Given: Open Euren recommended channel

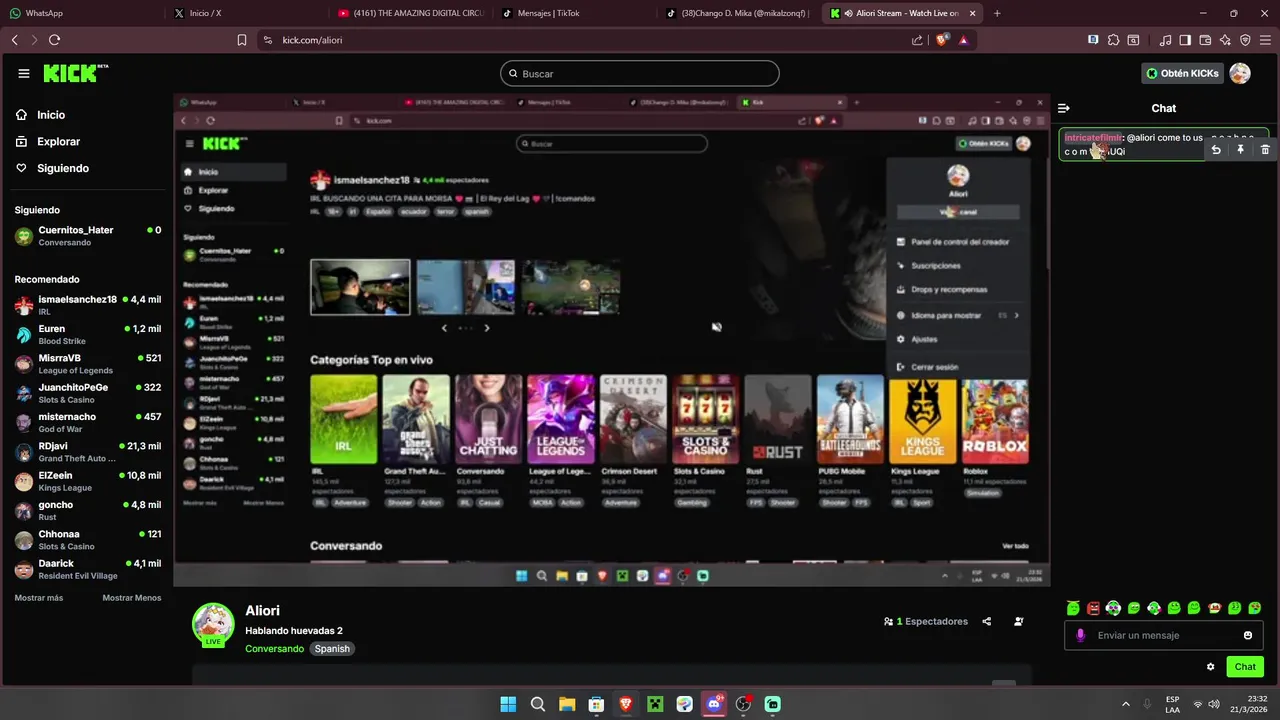Looking at the screenshot, I should (88, 335).
